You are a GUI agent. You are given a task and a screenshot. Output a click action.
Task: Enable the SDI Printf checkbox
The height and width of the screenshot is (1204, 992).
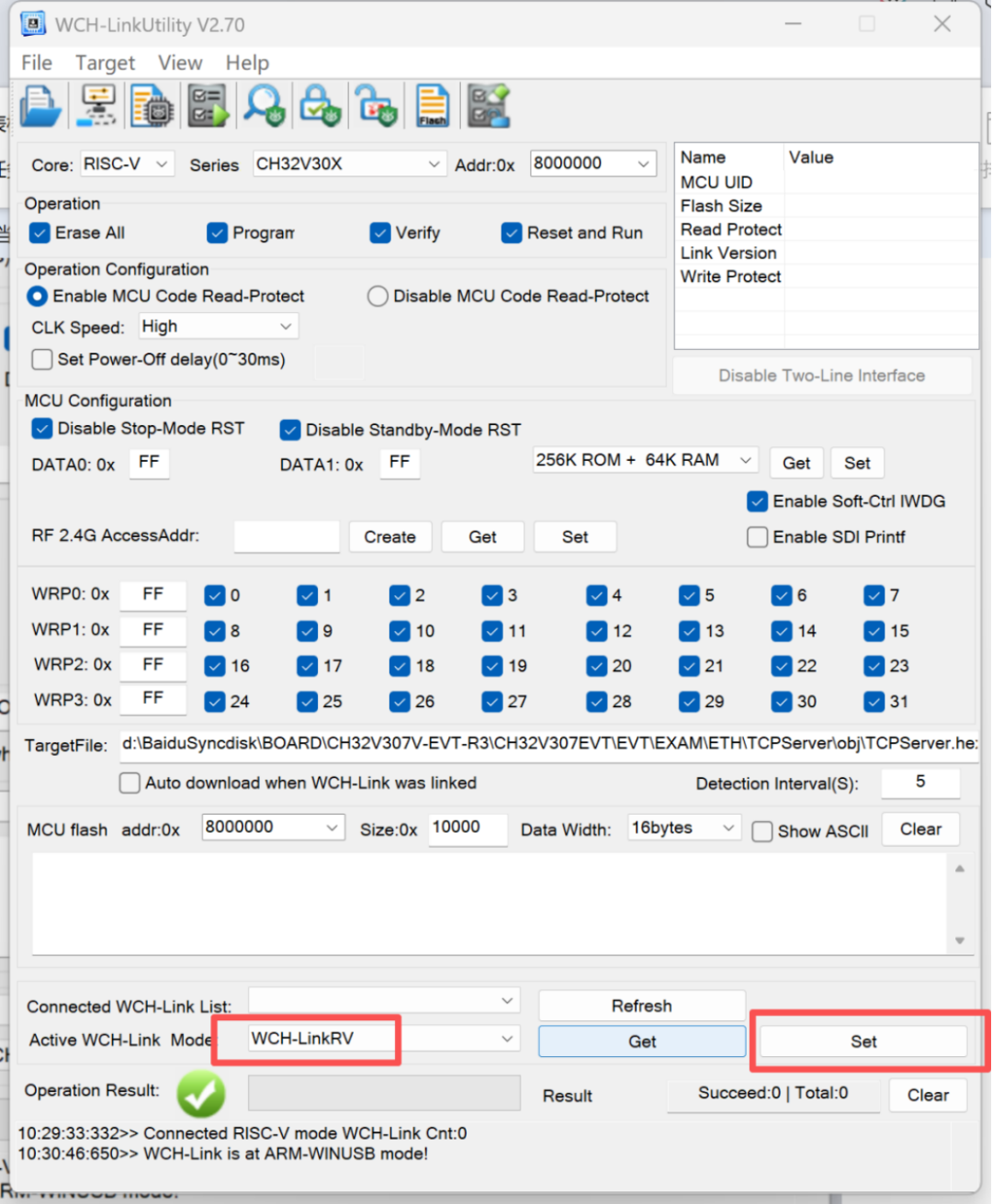[758, 537]
